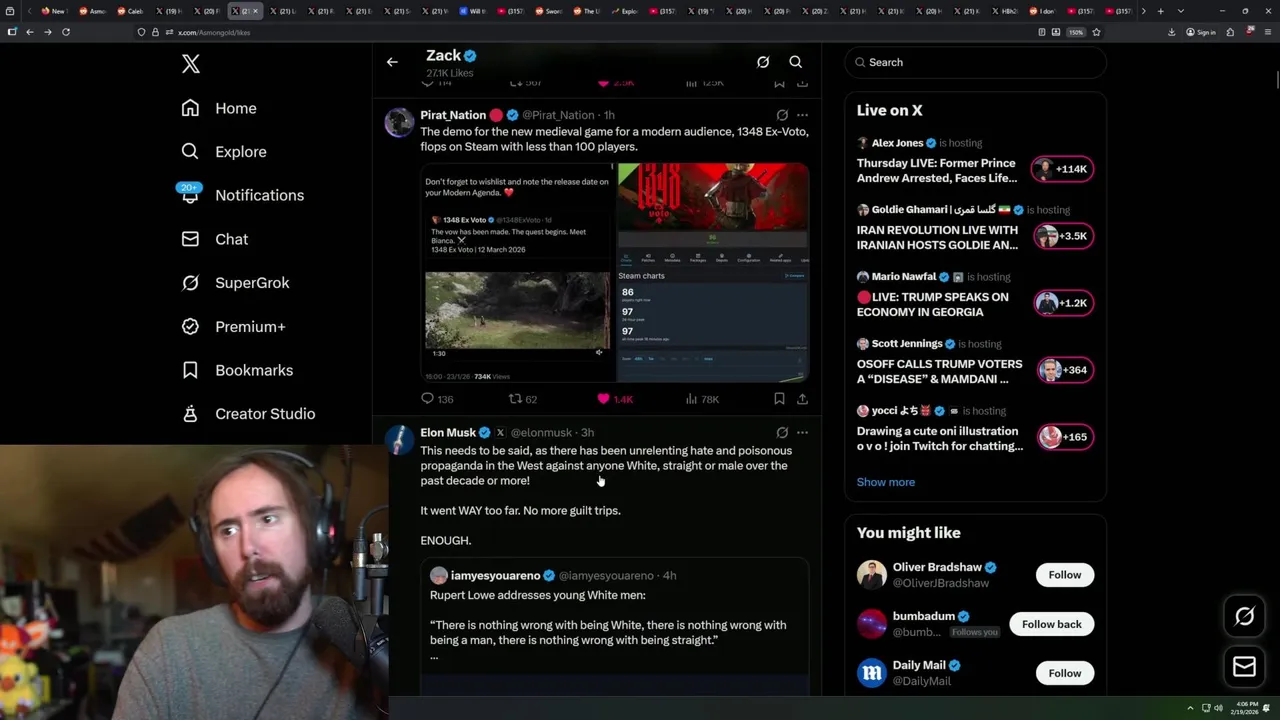Open more options for Pirat_Nation post
This screenshot has width=1280, height=720.
pyautogui.click(x=802, y=115)
